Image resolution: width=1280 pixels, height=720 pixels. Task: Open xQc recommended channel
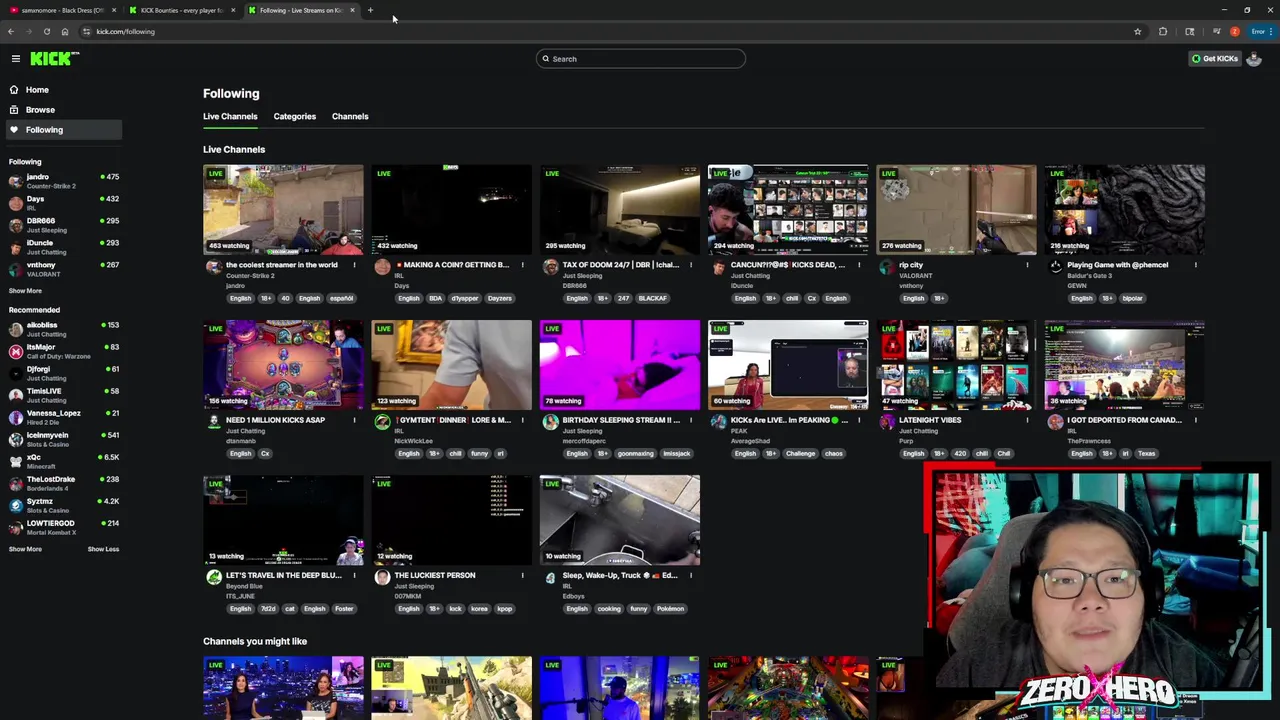[x=64, y=461]
